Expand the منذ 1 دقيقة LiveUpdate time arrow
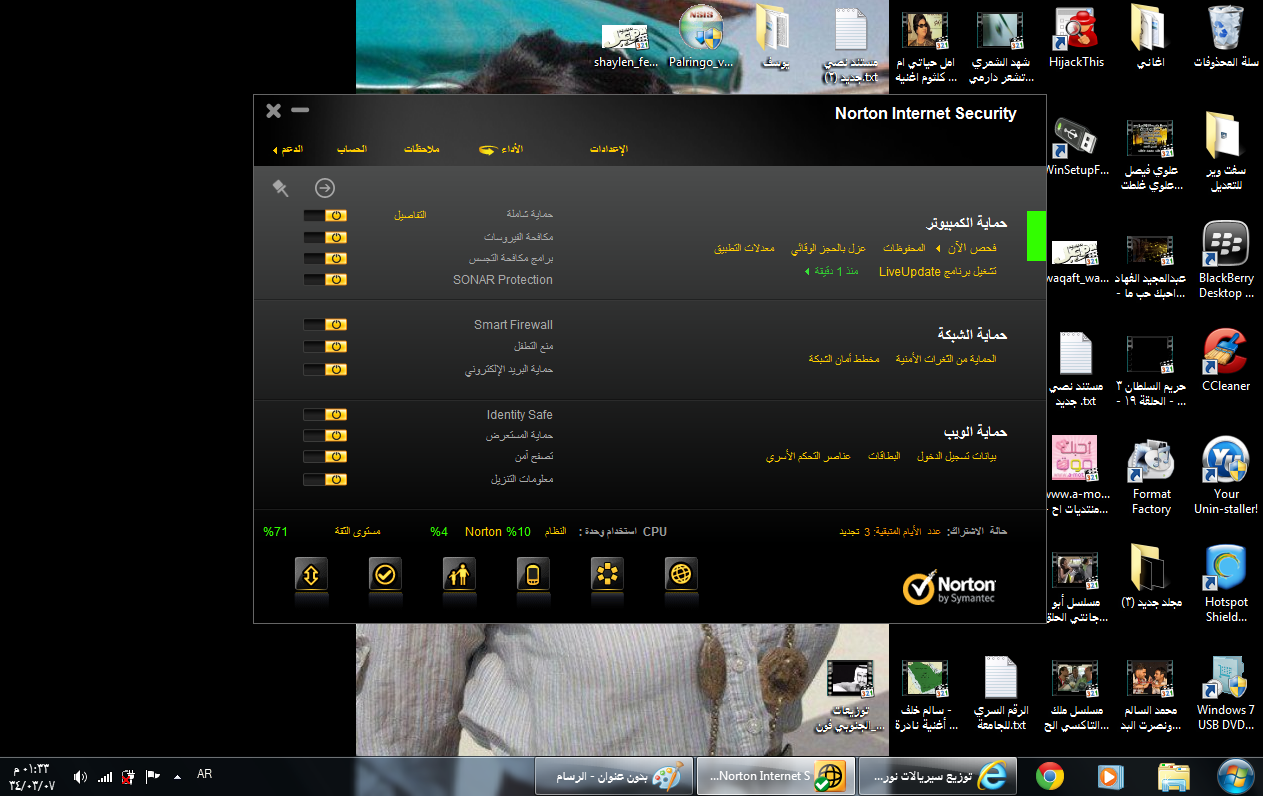This screenshot has width=1280, height=800. click(806, 271)
